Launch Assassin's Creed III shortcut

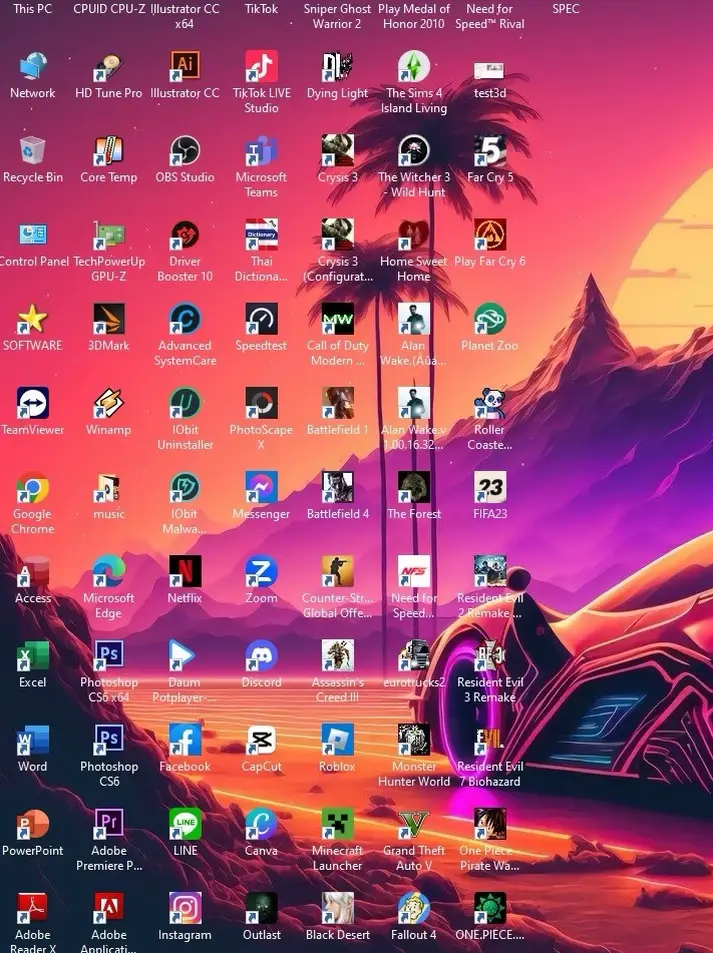click(337, 656)
